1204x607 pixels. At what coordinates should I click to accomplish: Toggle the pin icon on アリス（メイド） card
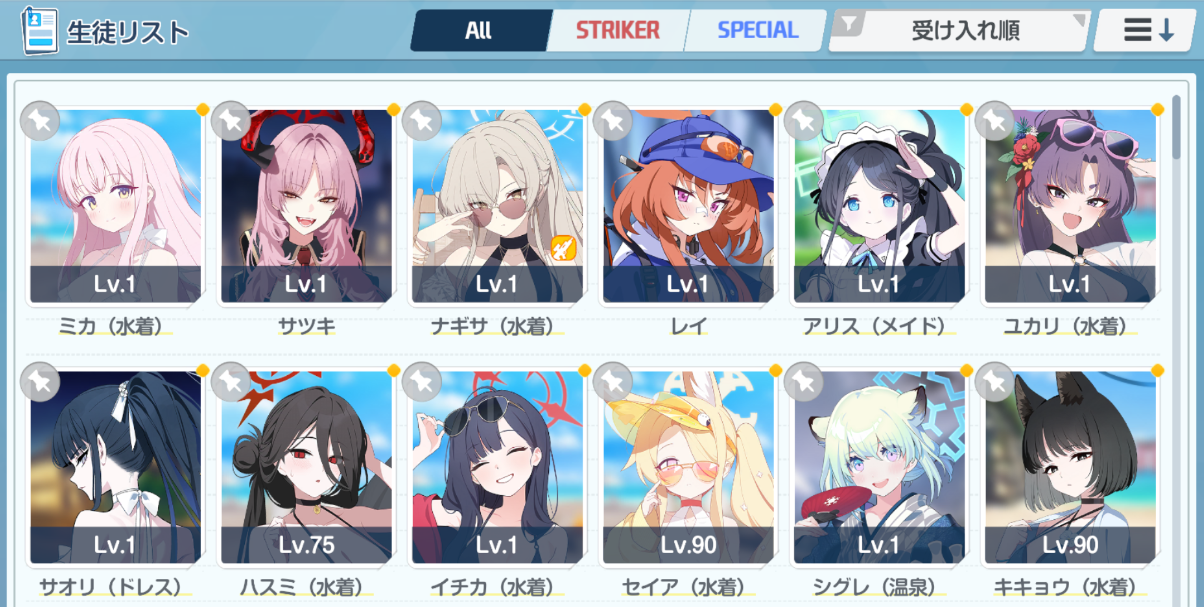pos(804,120)
